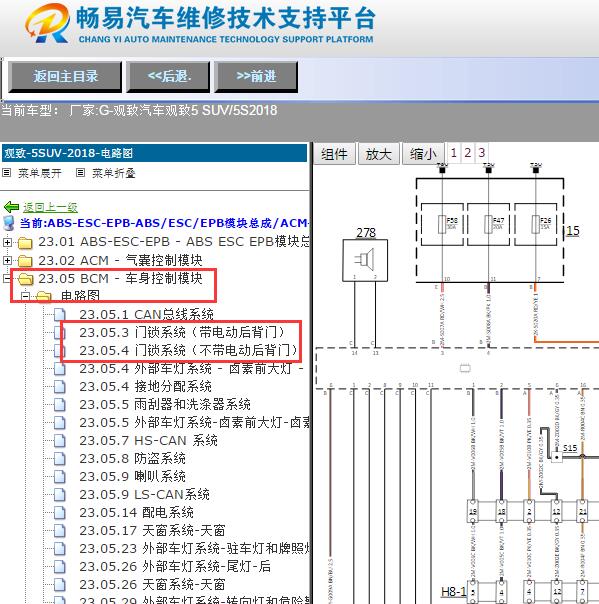Collapse the 电路图 subfolder
Screen dimensions: 599x604
25,296
